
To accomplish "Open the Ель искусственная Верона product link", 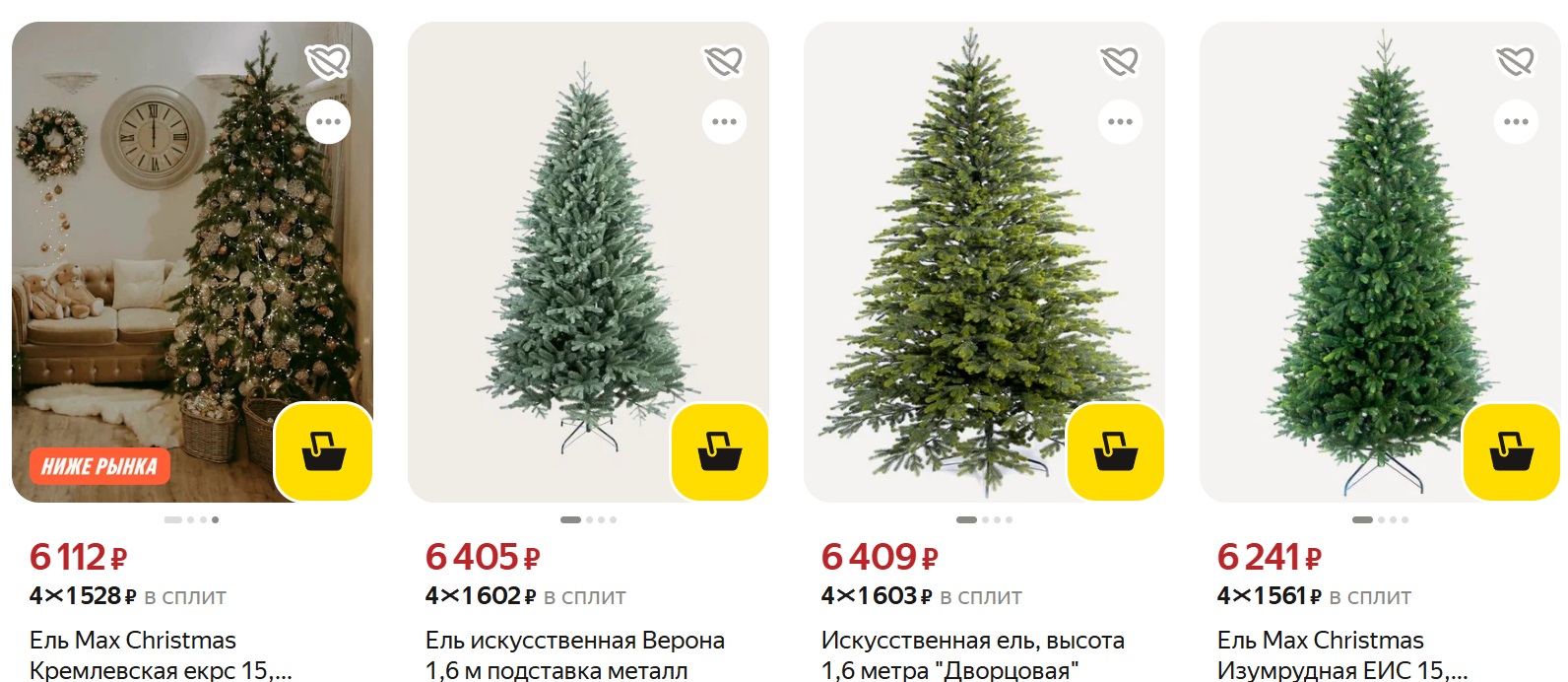I will coord(575,655).
